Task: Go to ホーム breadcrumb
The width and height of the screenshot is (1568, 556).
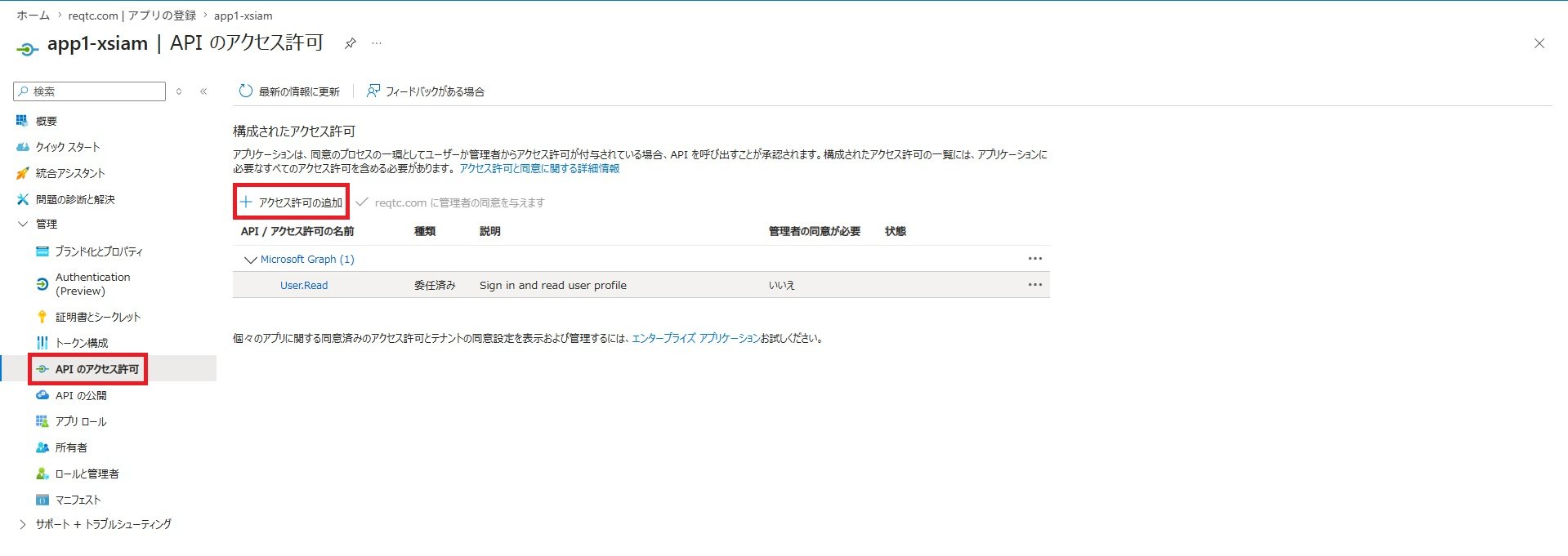Action: pos(33,16)
